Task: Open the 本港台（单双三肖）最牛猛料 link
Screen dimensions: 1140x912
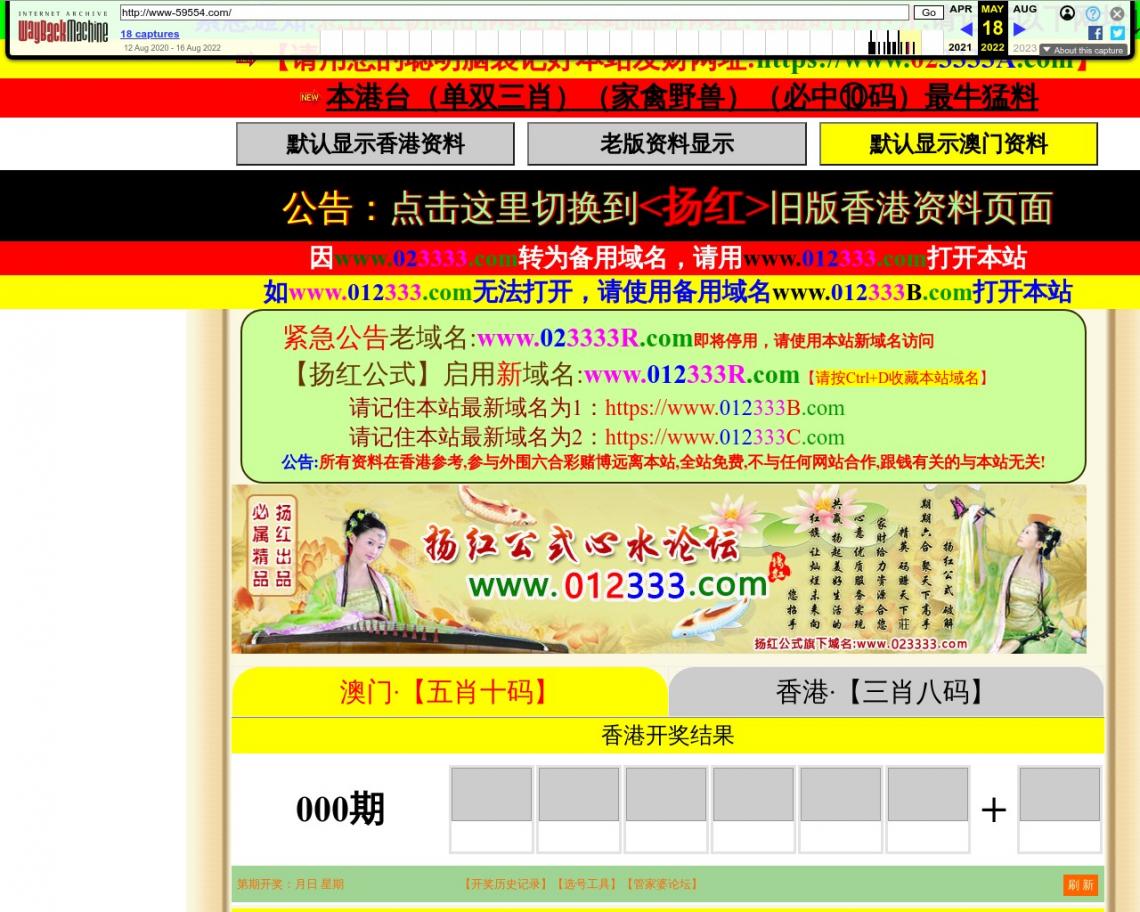Action: point(682,97)
